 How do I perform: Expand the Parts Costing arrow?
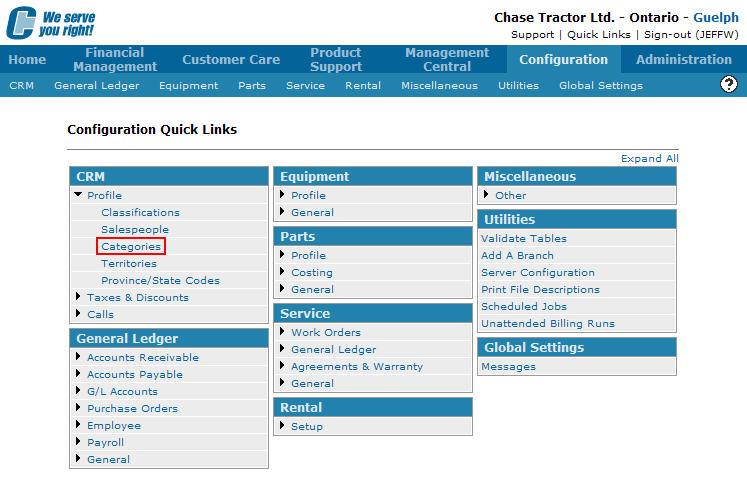pos(282,272)
